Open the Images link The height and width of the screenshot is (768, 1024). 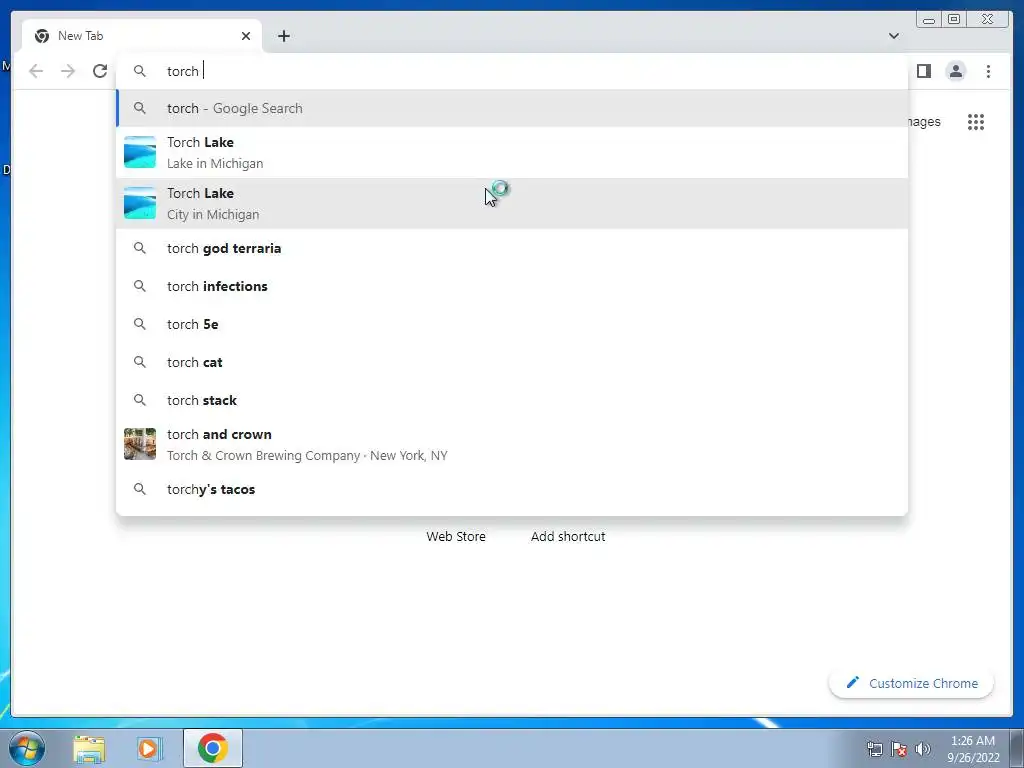(x=923, y=121)
